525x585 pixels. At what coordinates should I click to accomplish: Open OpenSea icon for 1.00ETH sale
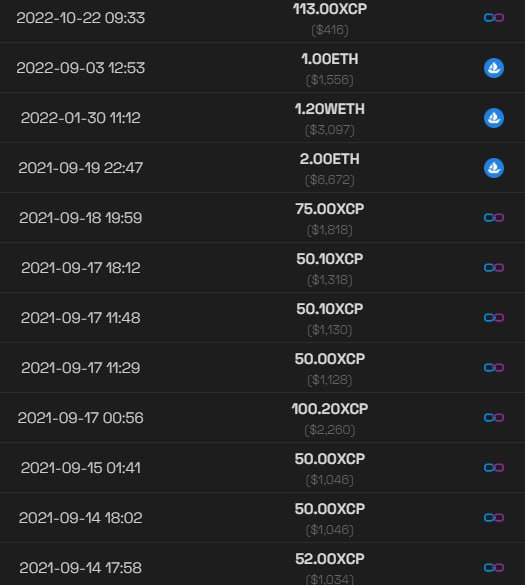(x=494, y=68)
